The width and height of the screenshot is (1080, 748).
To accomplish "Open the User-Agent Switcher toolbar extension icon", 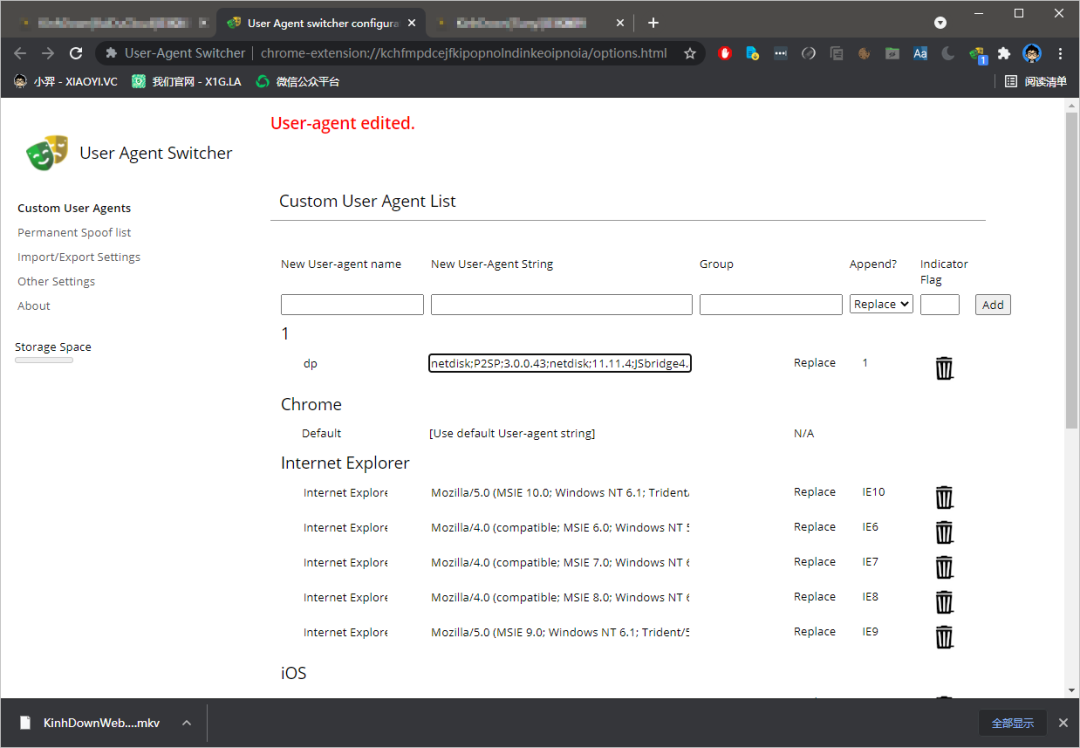I will [x=977, y=54].
